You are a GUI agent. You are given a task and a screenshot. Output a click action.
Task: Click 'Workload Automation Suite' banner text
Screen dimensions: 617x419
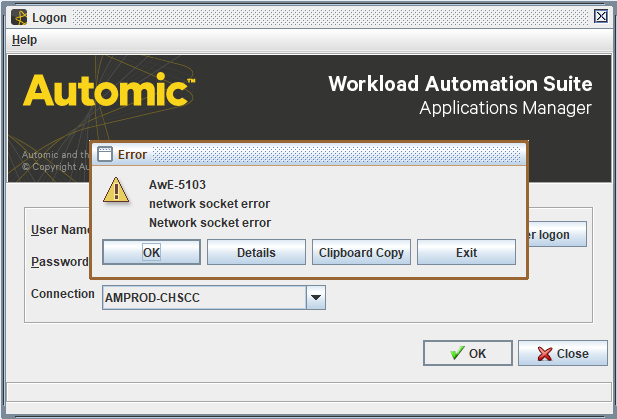(x=460, y=84)
